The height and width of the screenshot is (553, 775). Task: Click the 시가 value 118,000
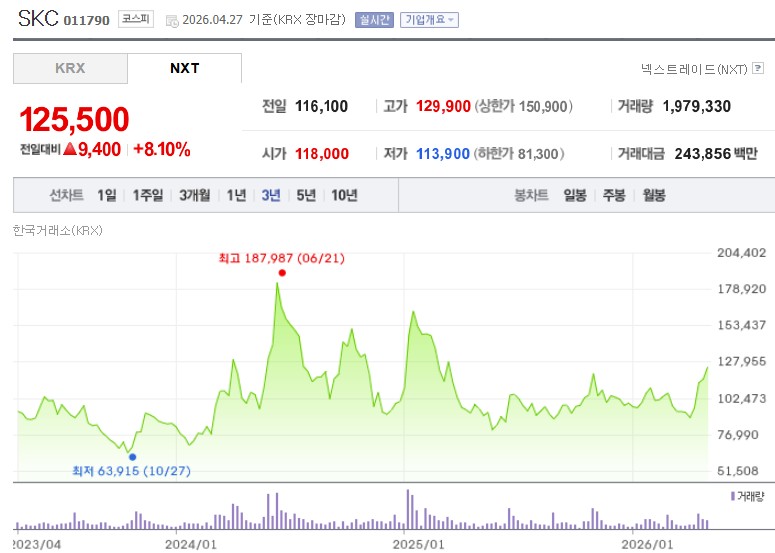[x=322, y=154]
